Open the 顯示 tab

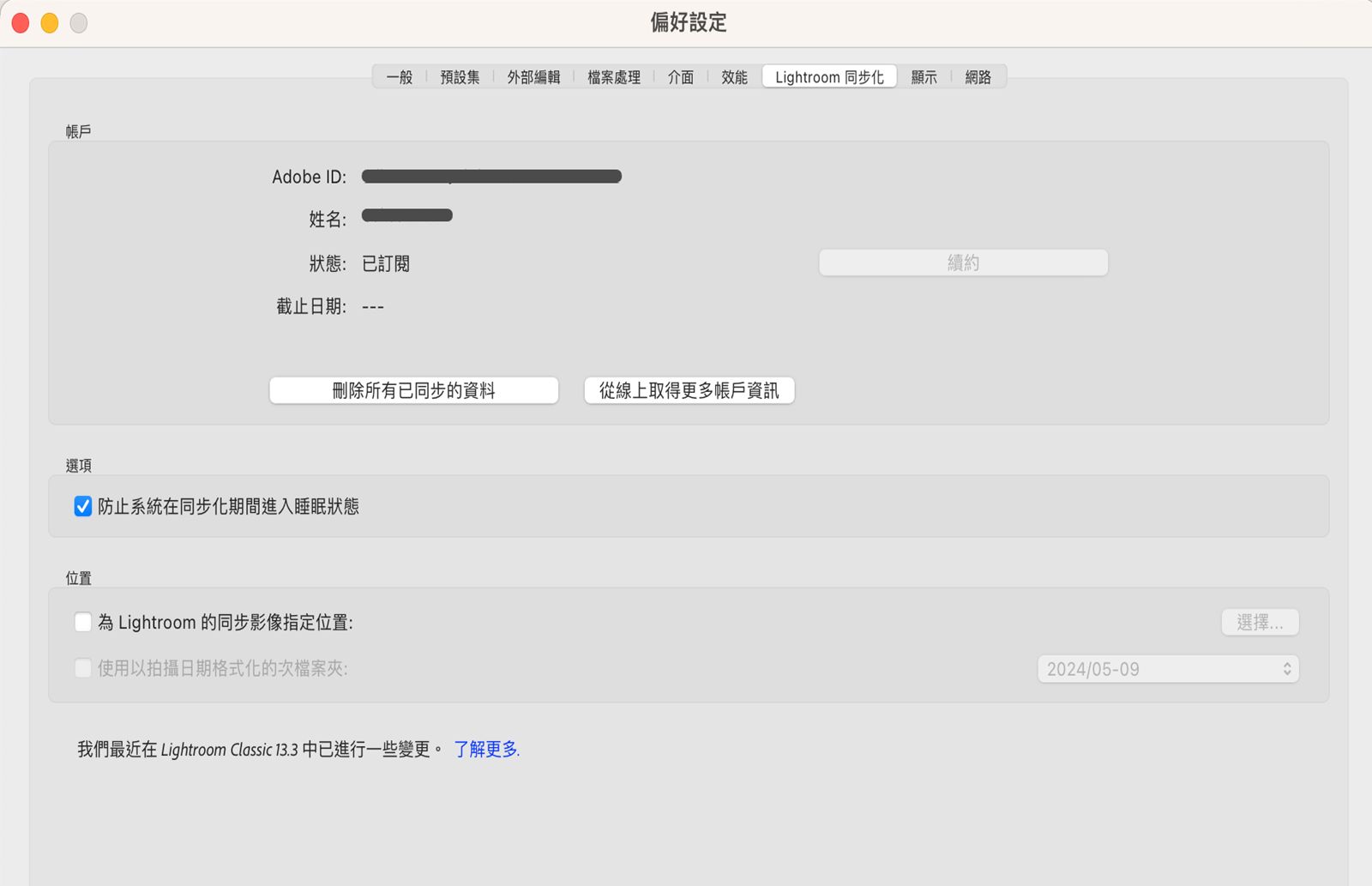click(924, 76)
